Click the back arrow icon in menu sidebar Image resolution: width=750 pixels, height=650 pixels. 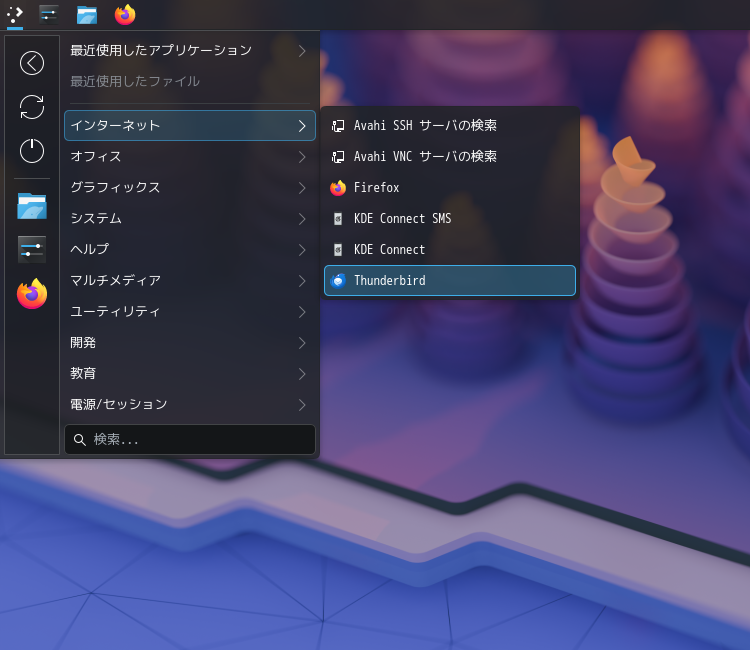[x=32, y=63]
